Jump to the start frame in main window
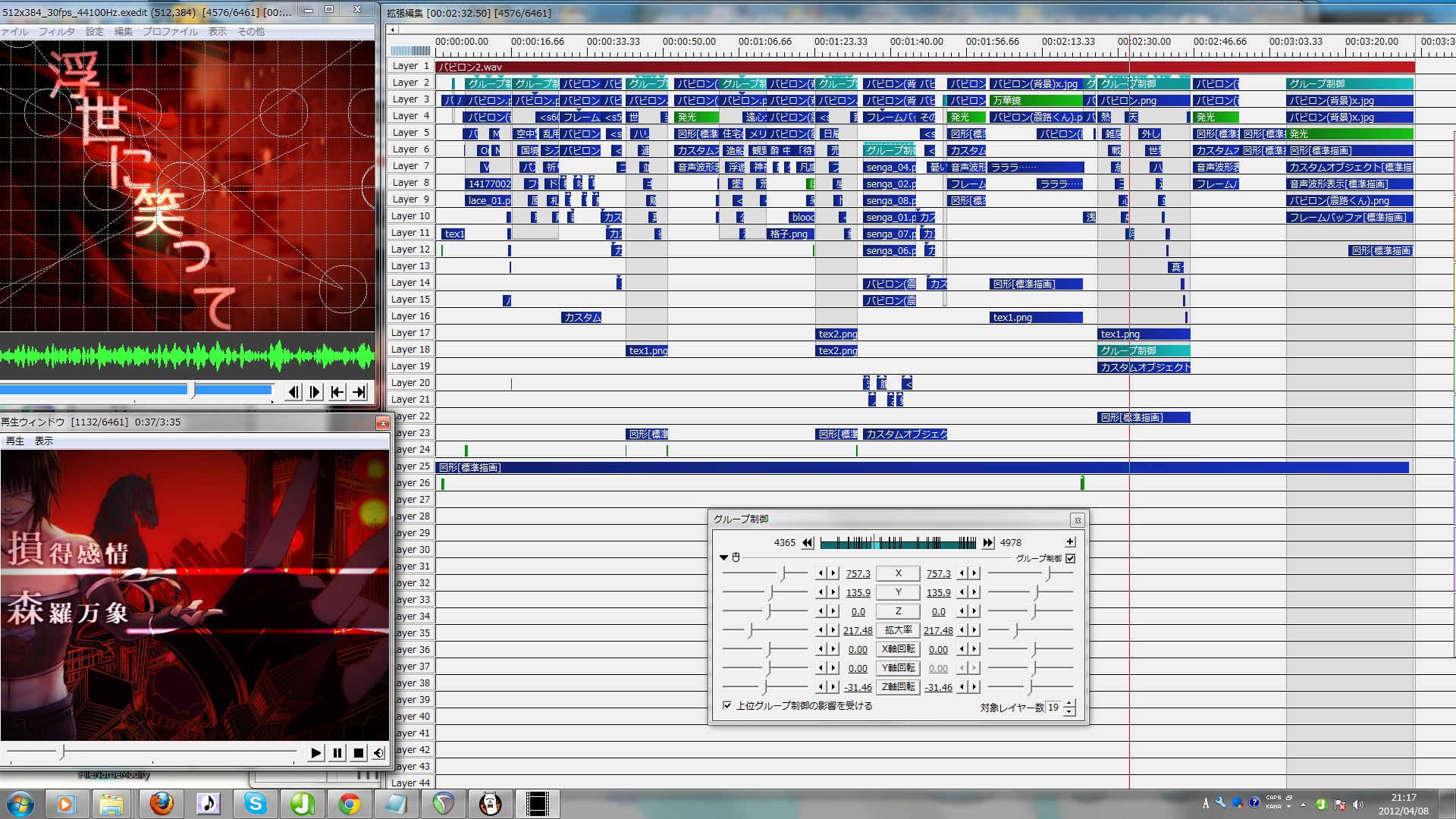Screen dimensions: 1456x819 click(x=337, y=392)
